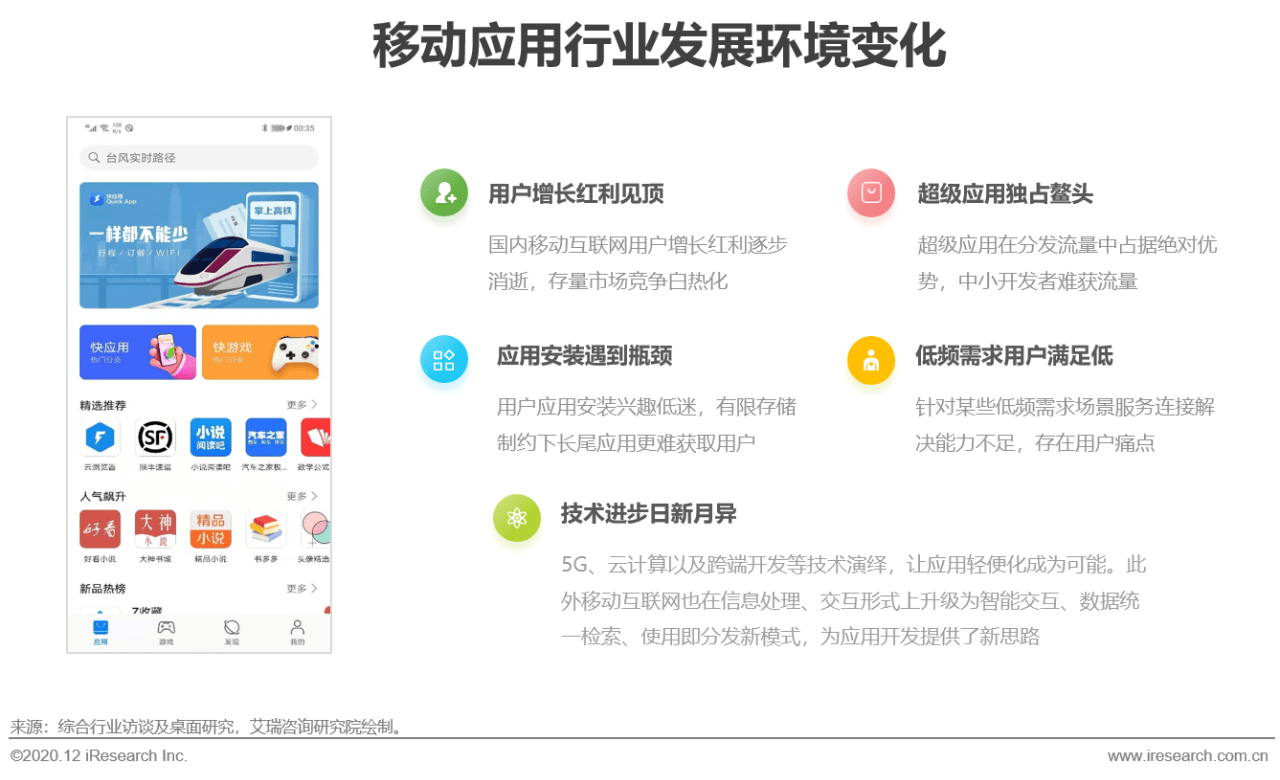Click the battery indicator in phone status bar
This screenshot has height=780, width=1280.
tap(280, 128)
